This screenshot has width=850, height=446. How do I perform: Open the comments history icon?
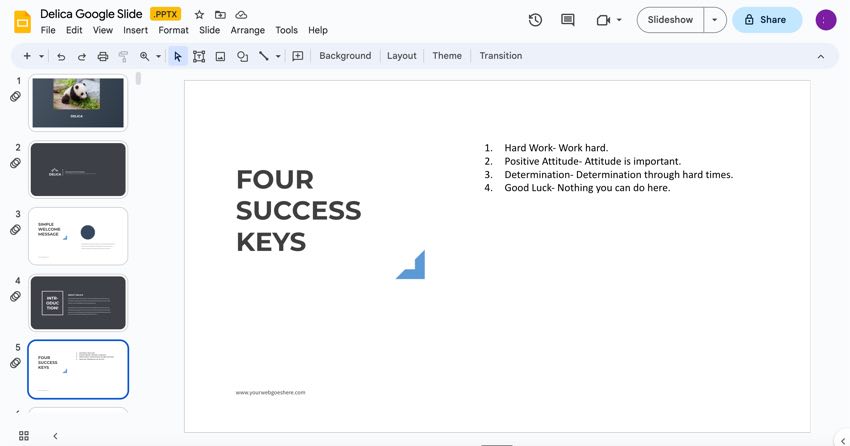(x=568, y=20)
